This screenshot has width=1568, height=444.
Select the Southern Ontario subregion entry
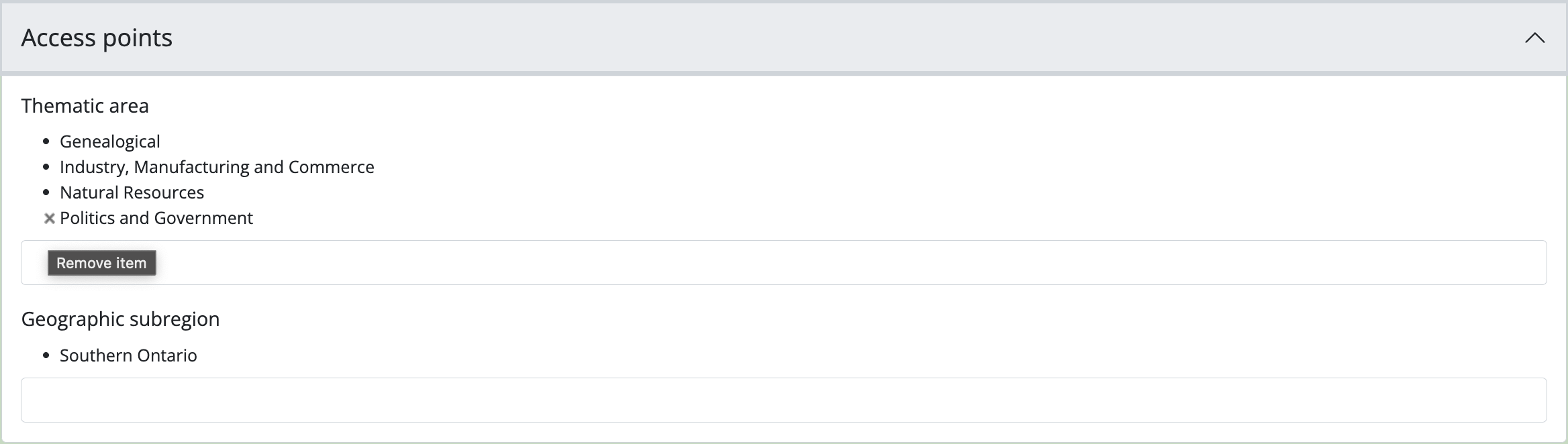[x=128, y=355]
